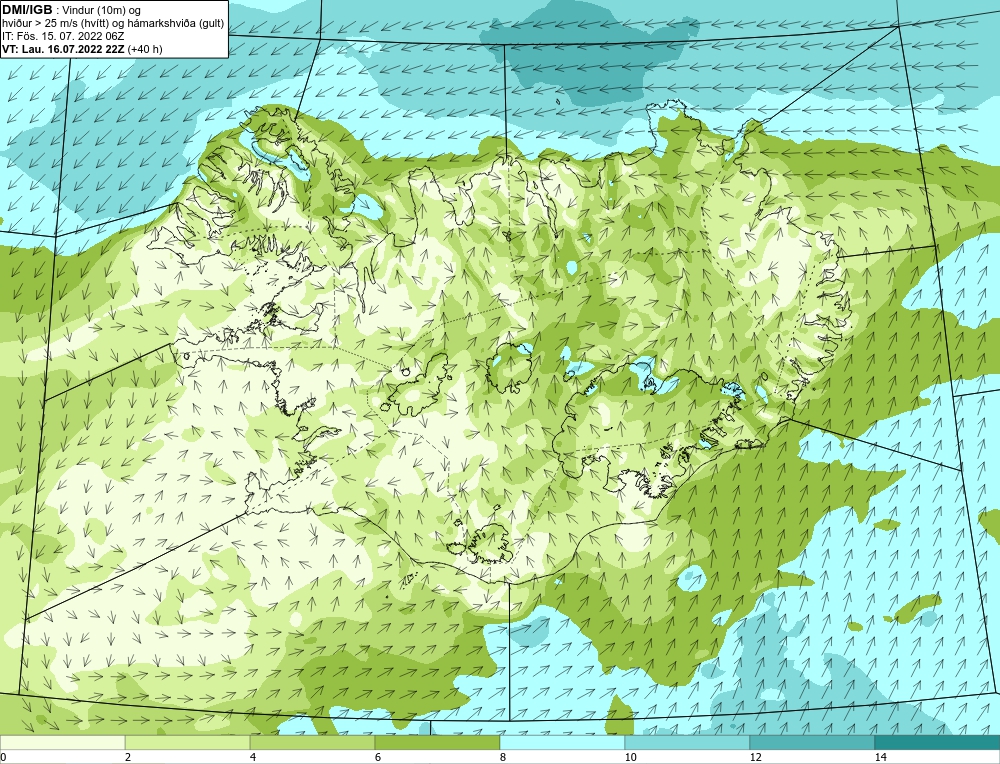
Task: Click the 0–2 m/s palest legend swatch
Action: 62,742
